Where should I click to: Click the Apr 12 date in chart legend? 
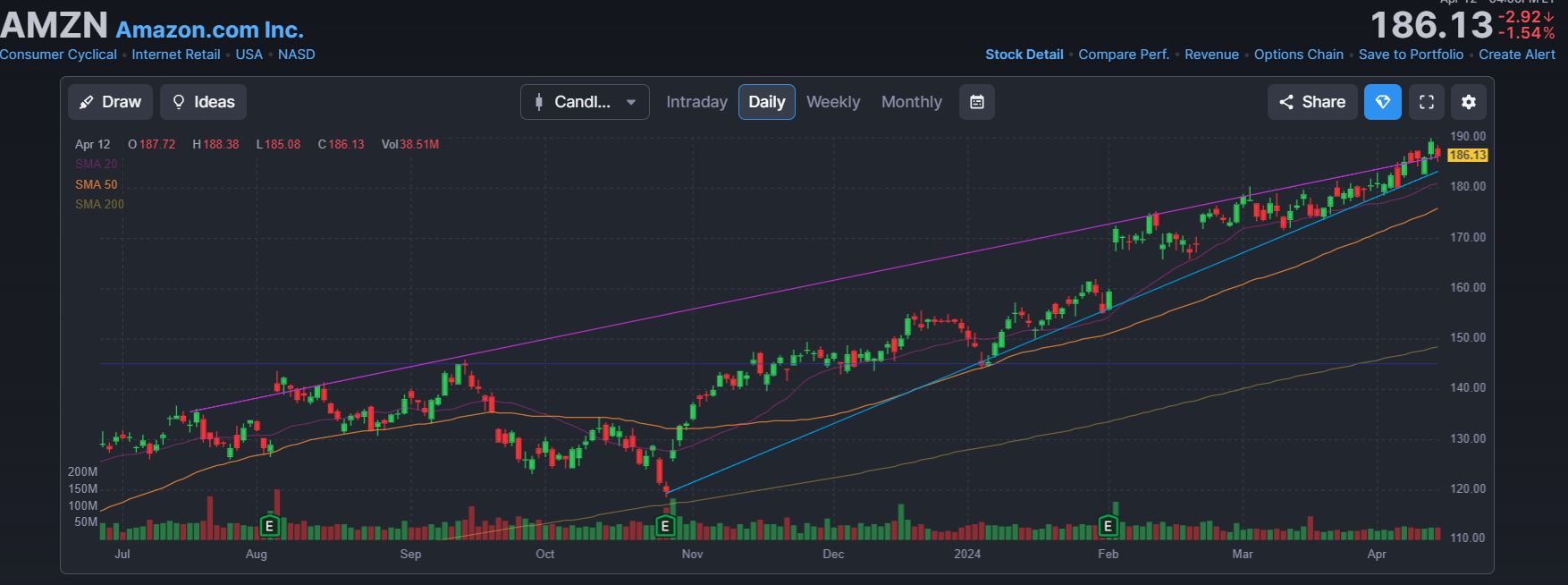click(x=93, y=144)
